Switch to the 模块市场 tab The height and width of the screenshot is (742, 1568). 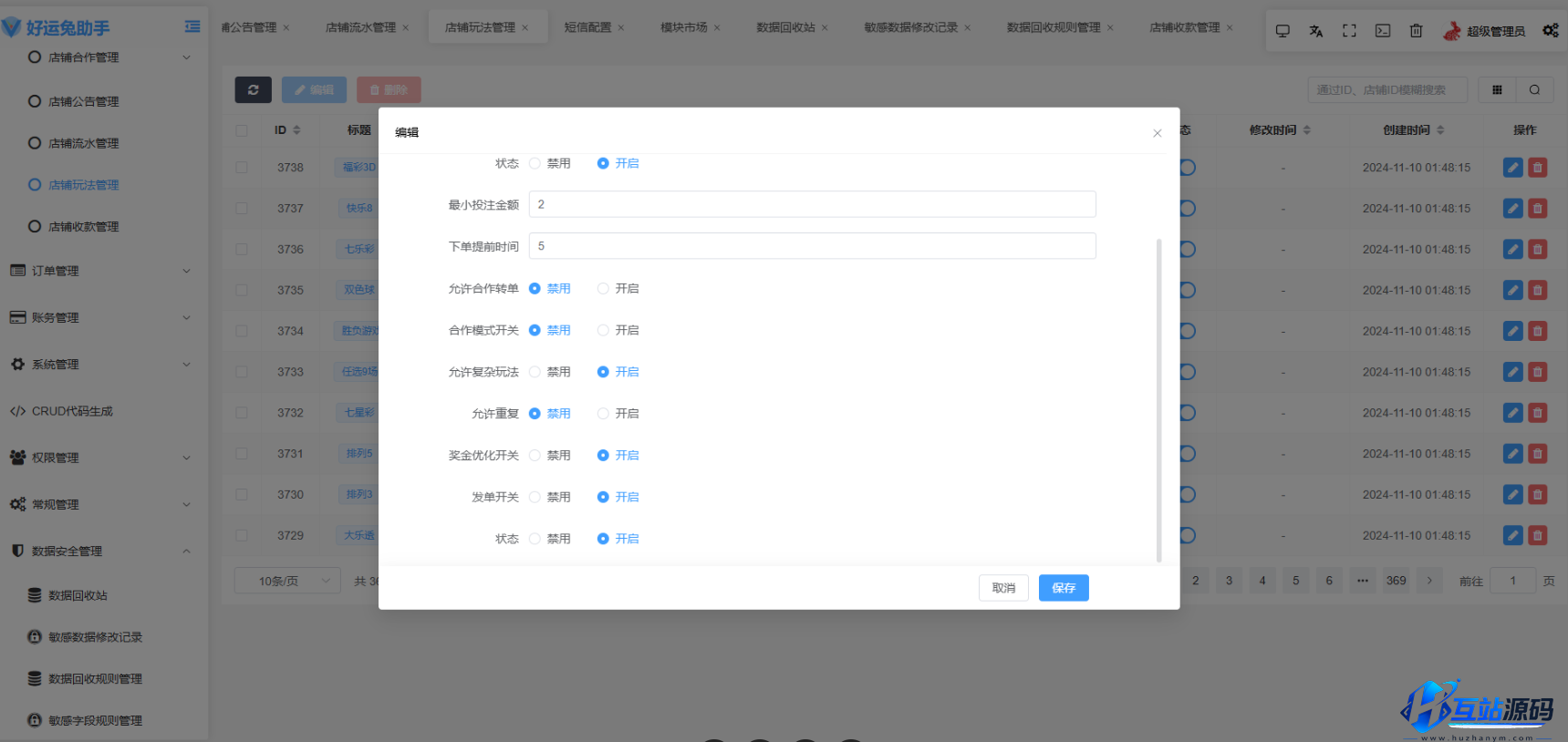tap(684, 27)
